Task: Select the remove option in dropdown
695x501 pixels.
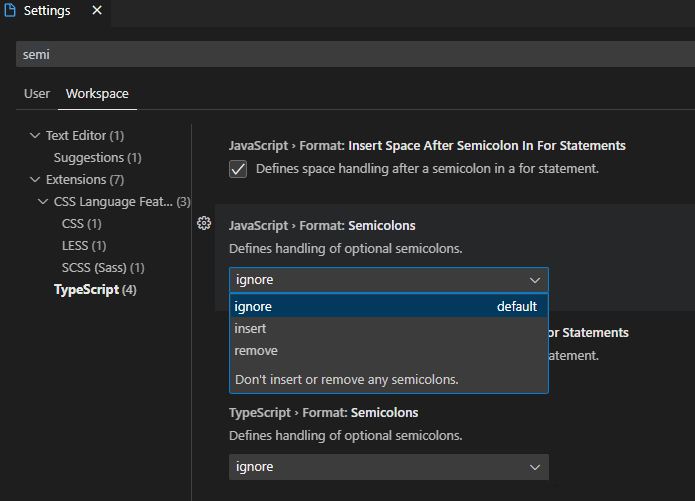Action: [x=256, y=351]
